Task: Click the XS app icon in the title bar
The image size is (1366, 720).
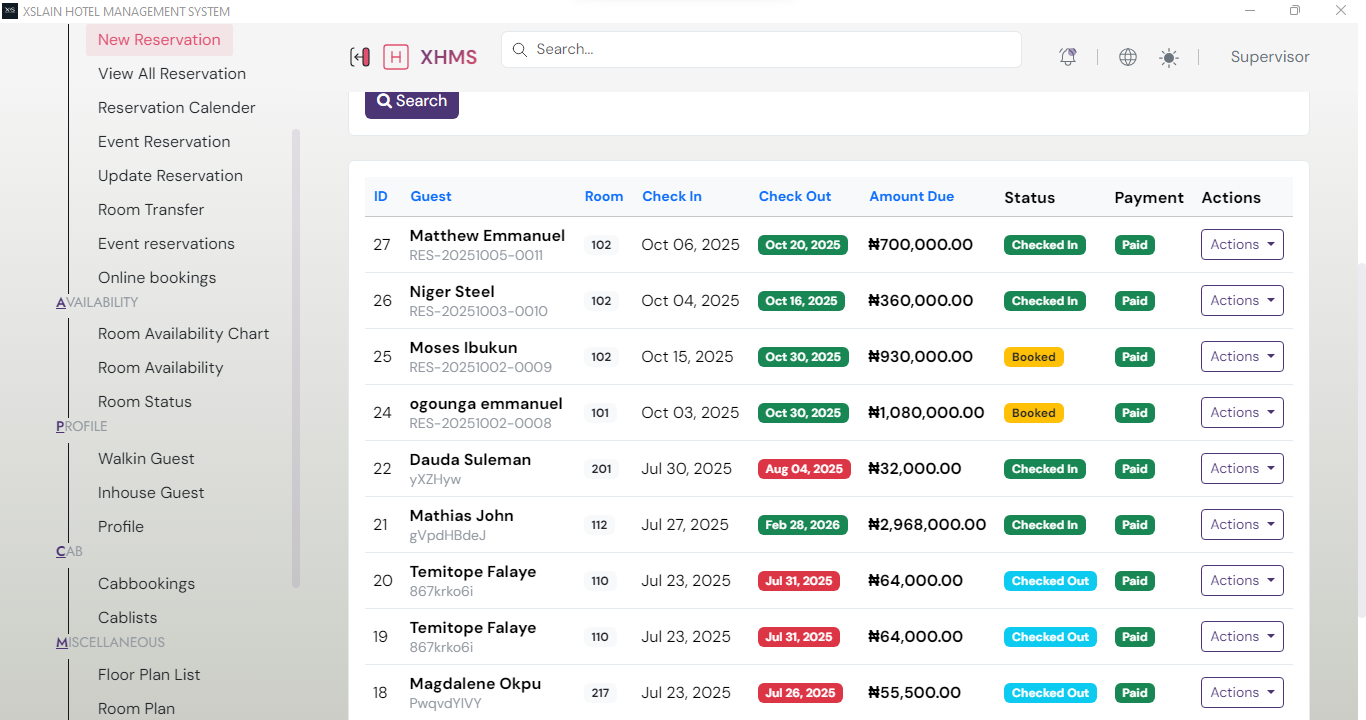Action: pyautogui.click(x=11, y=11)
